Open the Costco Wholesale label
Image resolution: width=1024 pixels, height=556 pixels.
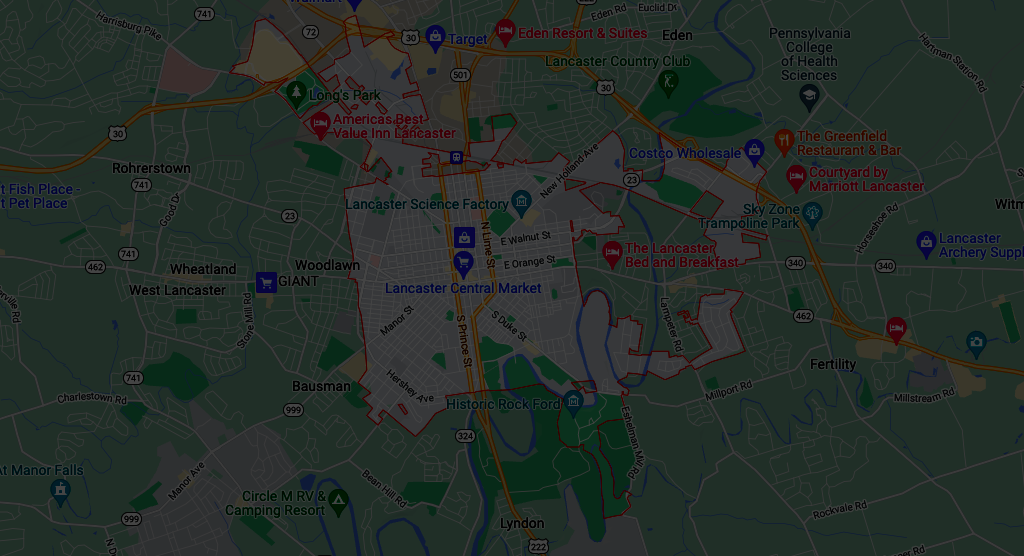pyautogui.click(x=685, y=154)
